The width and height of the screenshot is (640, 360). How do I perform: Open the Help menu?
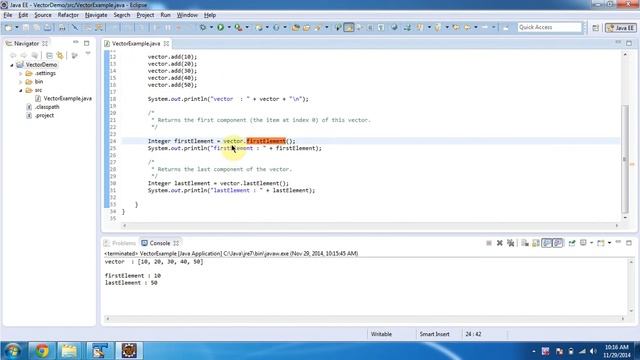[210, 15]
